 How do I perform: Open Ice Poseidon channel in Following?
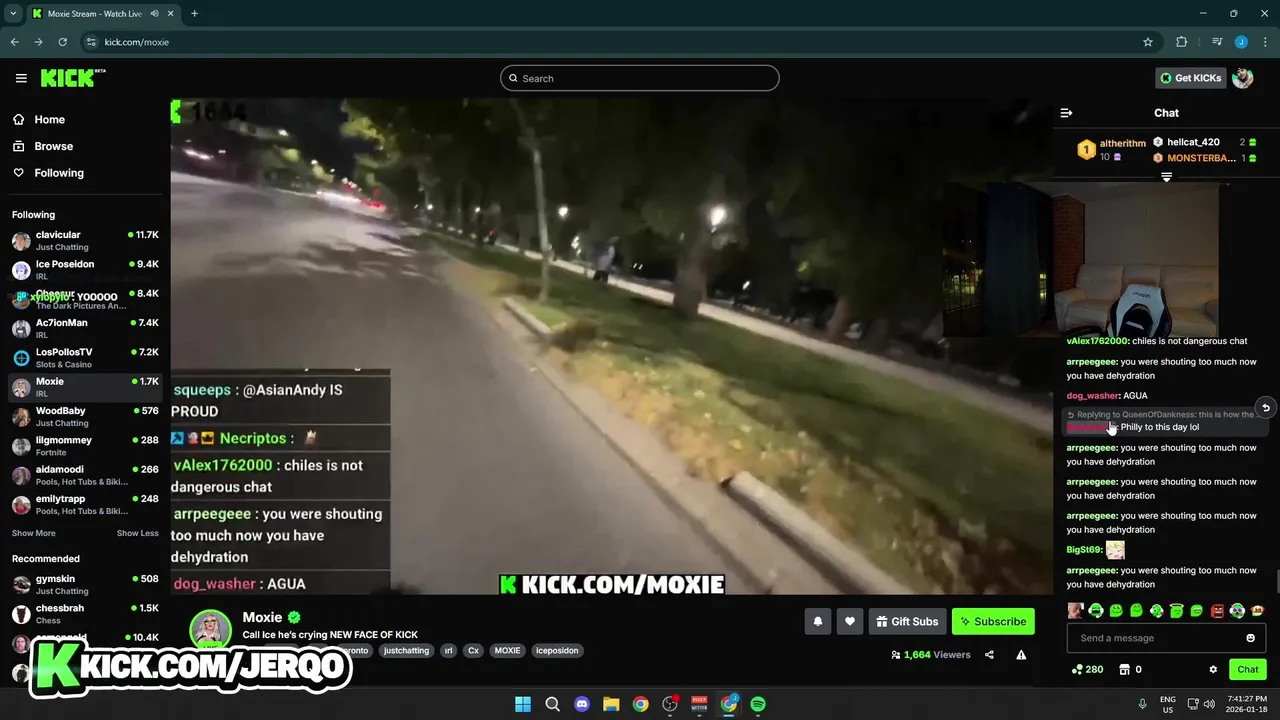[x=85, y=270]
